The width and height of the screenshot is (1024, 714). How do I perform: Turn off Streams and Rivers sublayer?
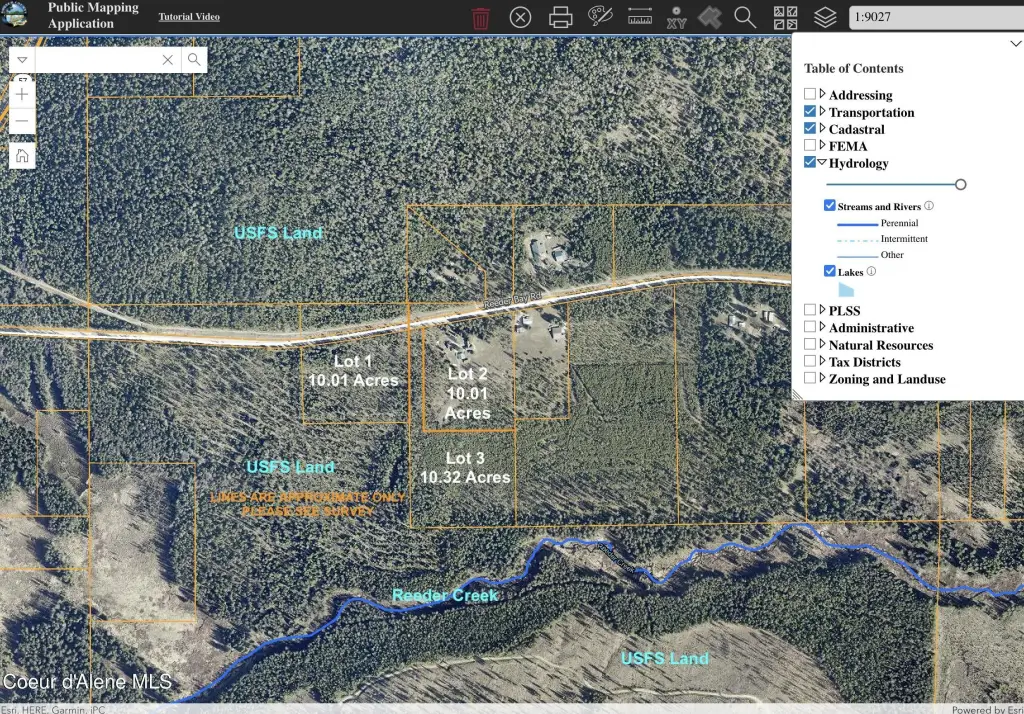[x=830, y=206]
